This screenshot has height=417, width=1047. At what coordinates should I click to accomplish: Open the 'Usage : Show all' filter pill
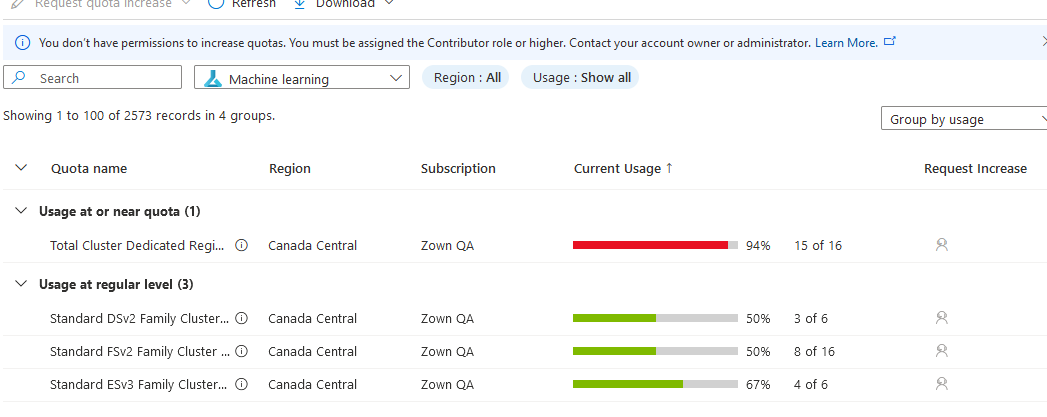point(580,77)
